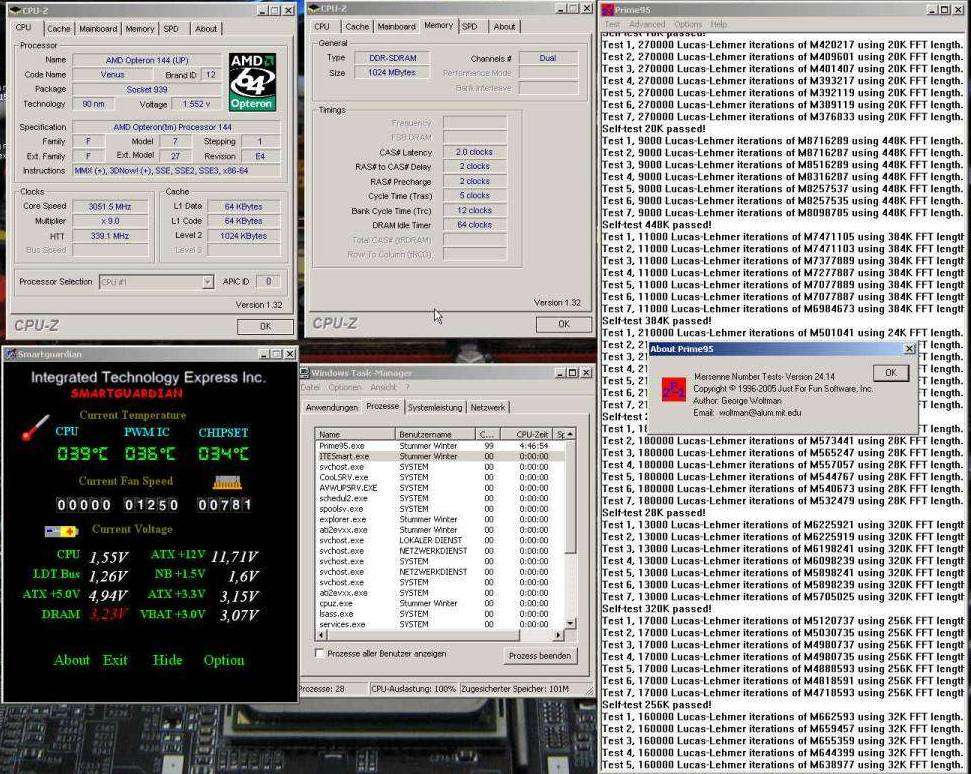Click the left CPU-Z window title icon

[x=15, y=11]
